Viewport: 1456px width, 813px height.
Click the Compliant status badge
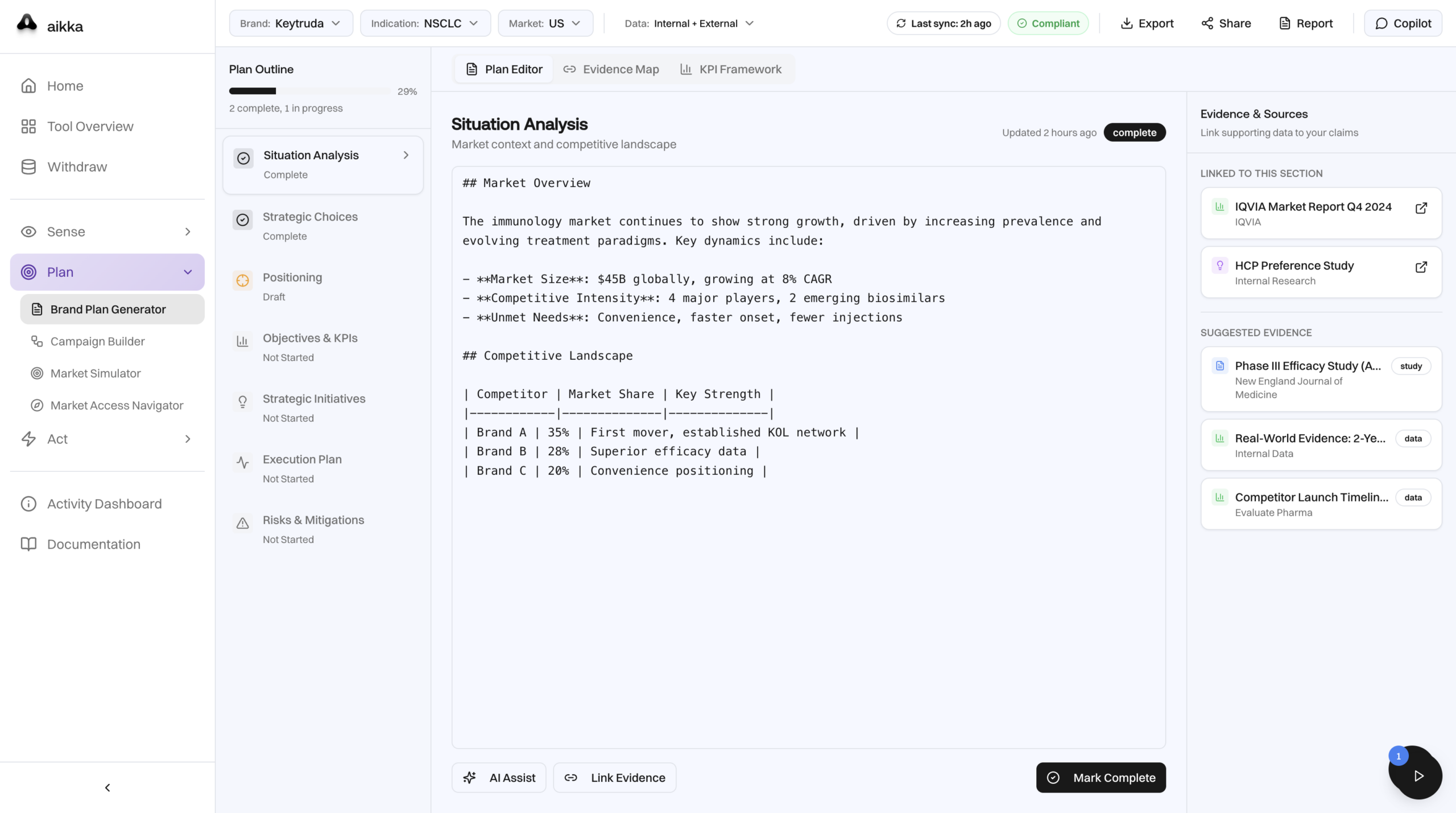tap(1048, 23)
